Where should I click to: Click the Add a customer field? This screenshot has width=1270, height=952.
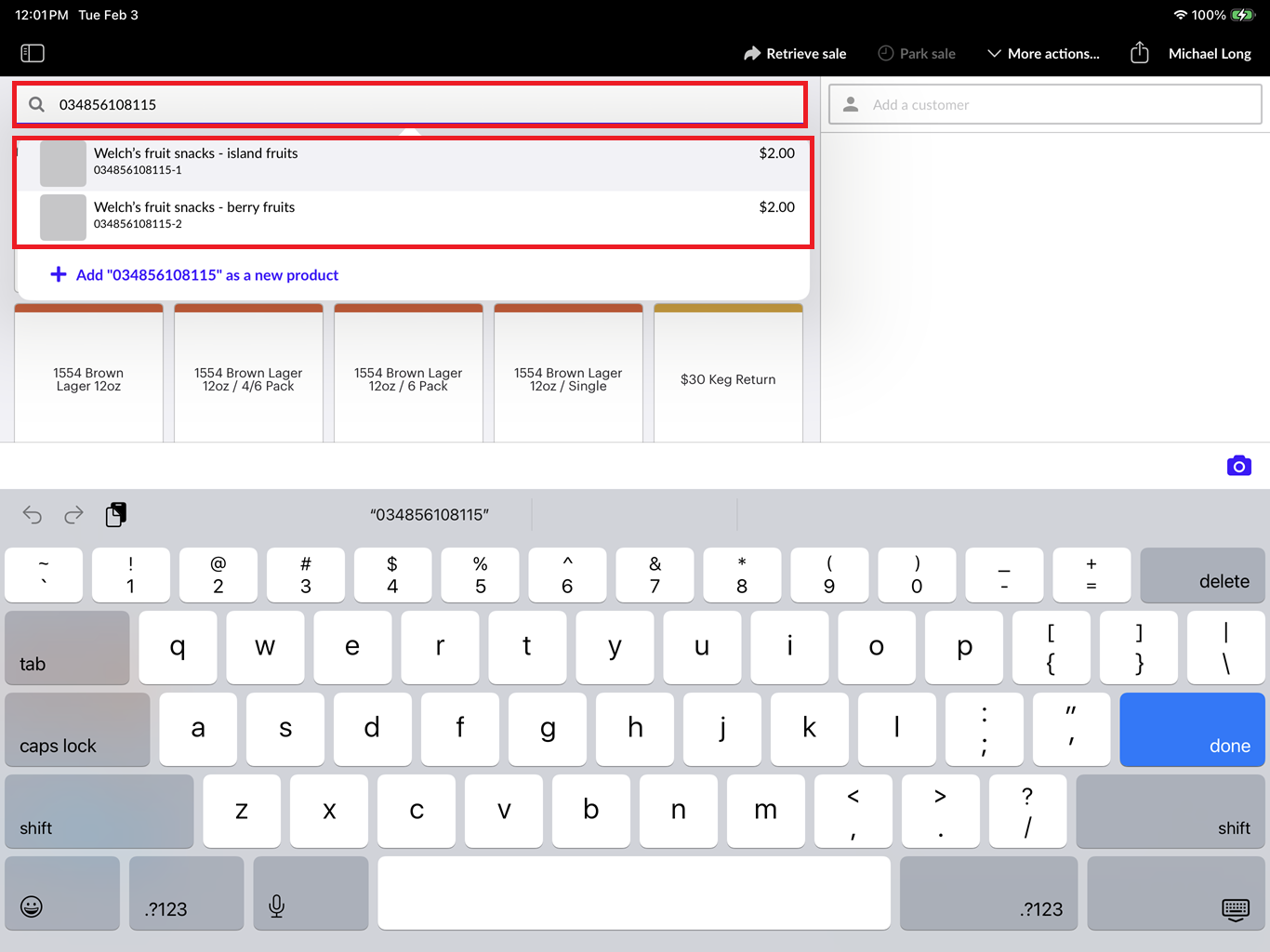pos(1045,104)
